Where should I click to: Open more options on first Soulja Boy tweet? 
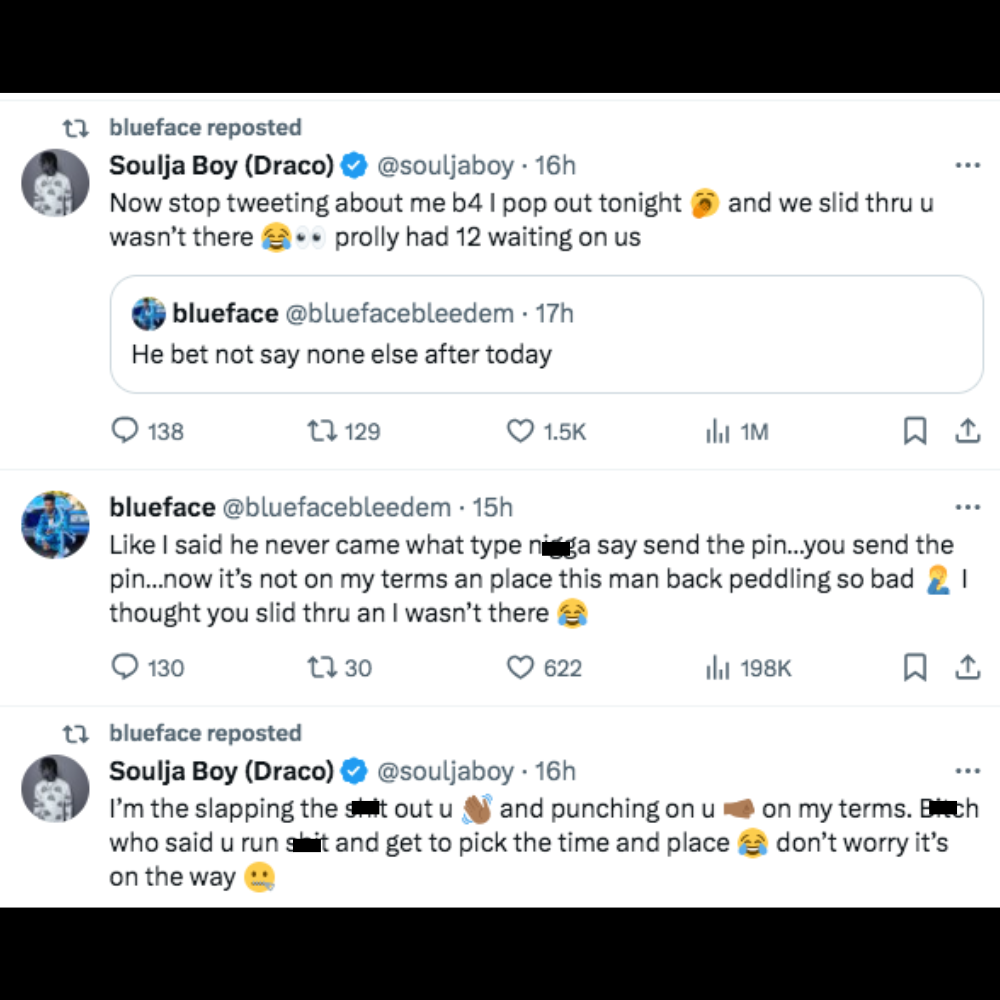[x=967, y=165]
